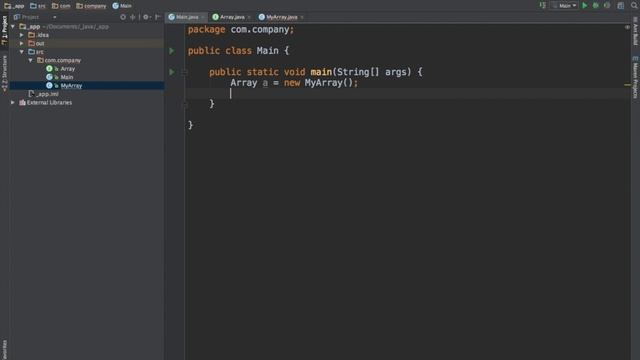Click the External Libraries icon in tree
The width and height of the screenshot is (640, 360).
pyautogui.click(x=22, y=102)
